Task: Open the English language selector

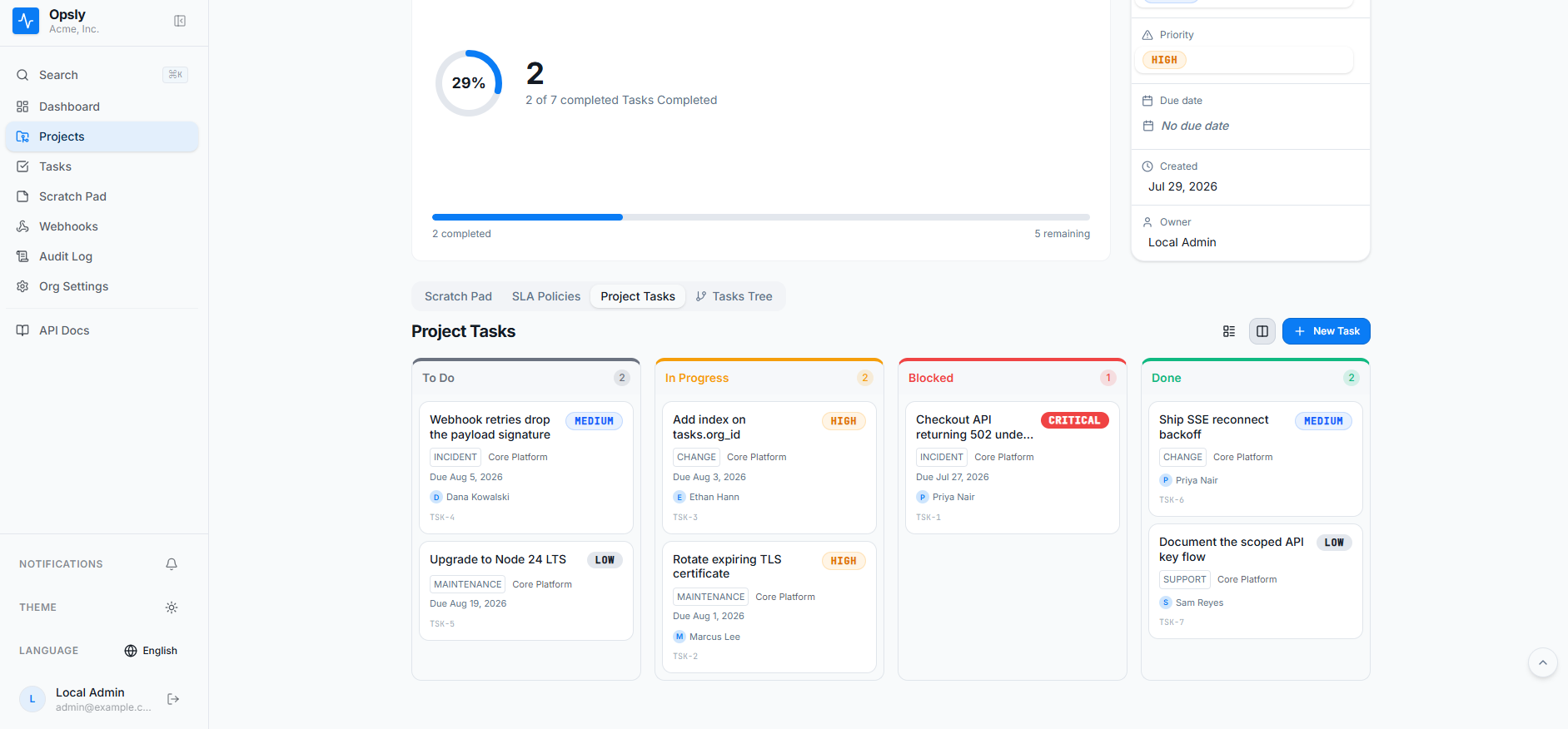Action: pyautogui.click(x=151, y=651)
